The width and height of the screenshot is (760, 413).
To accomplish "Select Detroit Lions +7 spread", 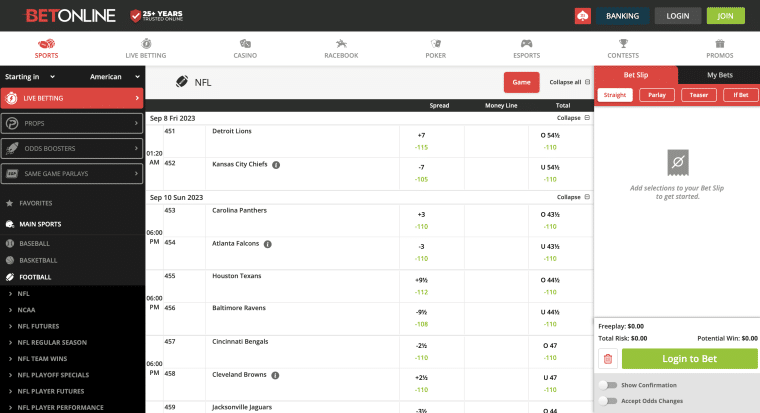I will pos(421,141).
